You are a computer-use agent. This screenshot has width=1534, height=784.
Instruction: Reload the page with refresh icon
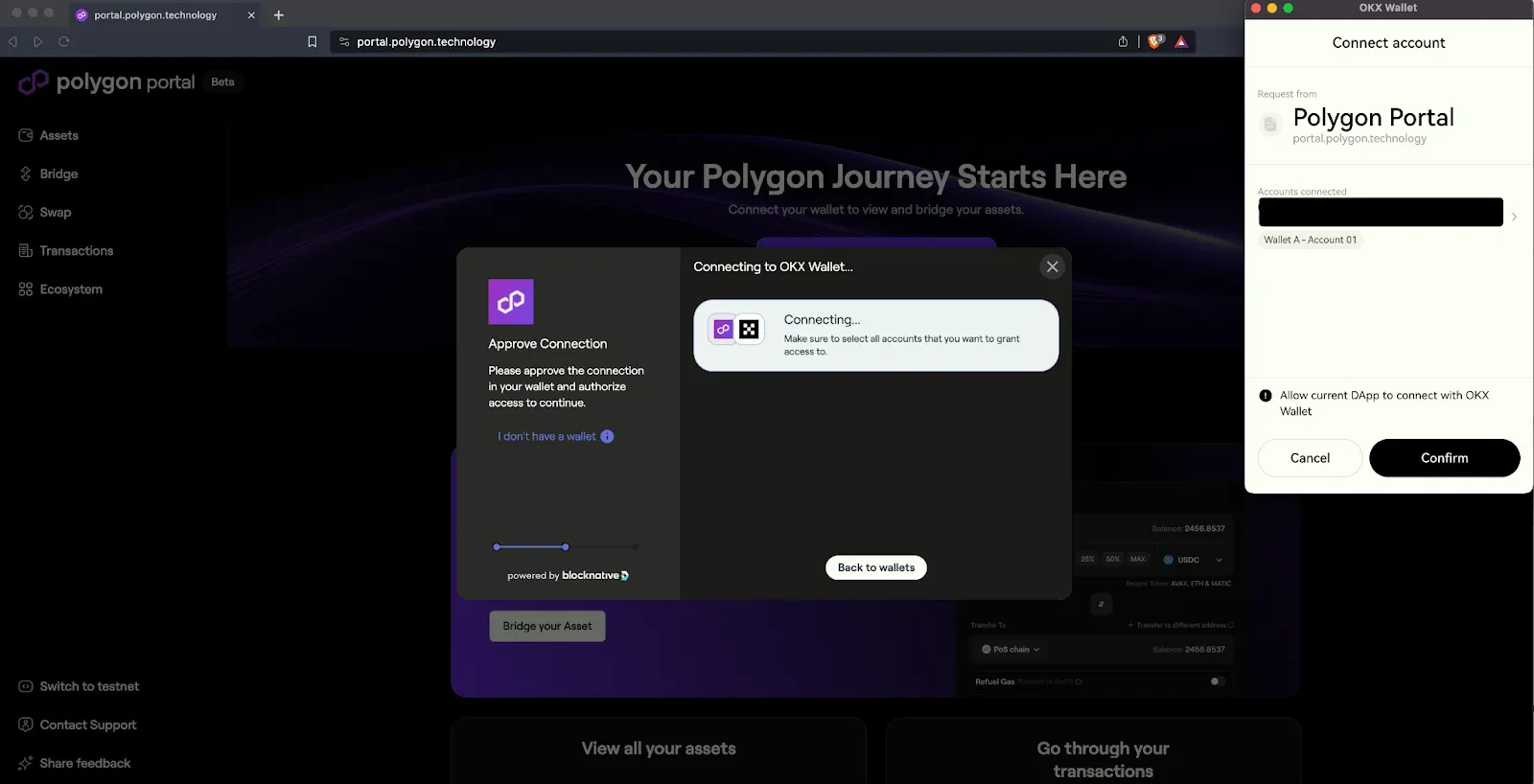[64, 41]
